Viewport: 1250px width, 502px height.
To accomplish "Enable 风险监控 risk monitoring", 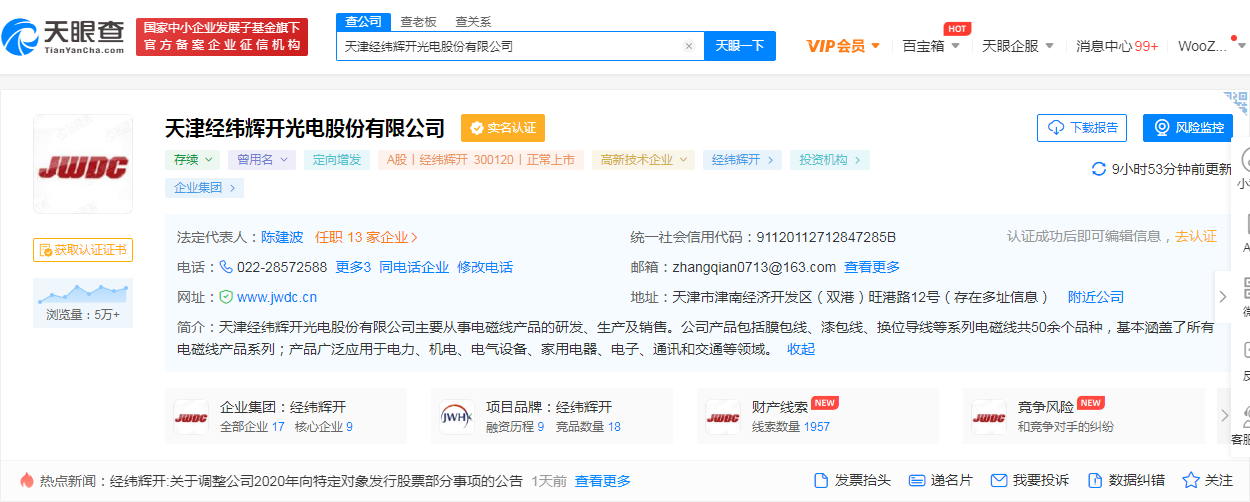I will [x=1188, y=128].
